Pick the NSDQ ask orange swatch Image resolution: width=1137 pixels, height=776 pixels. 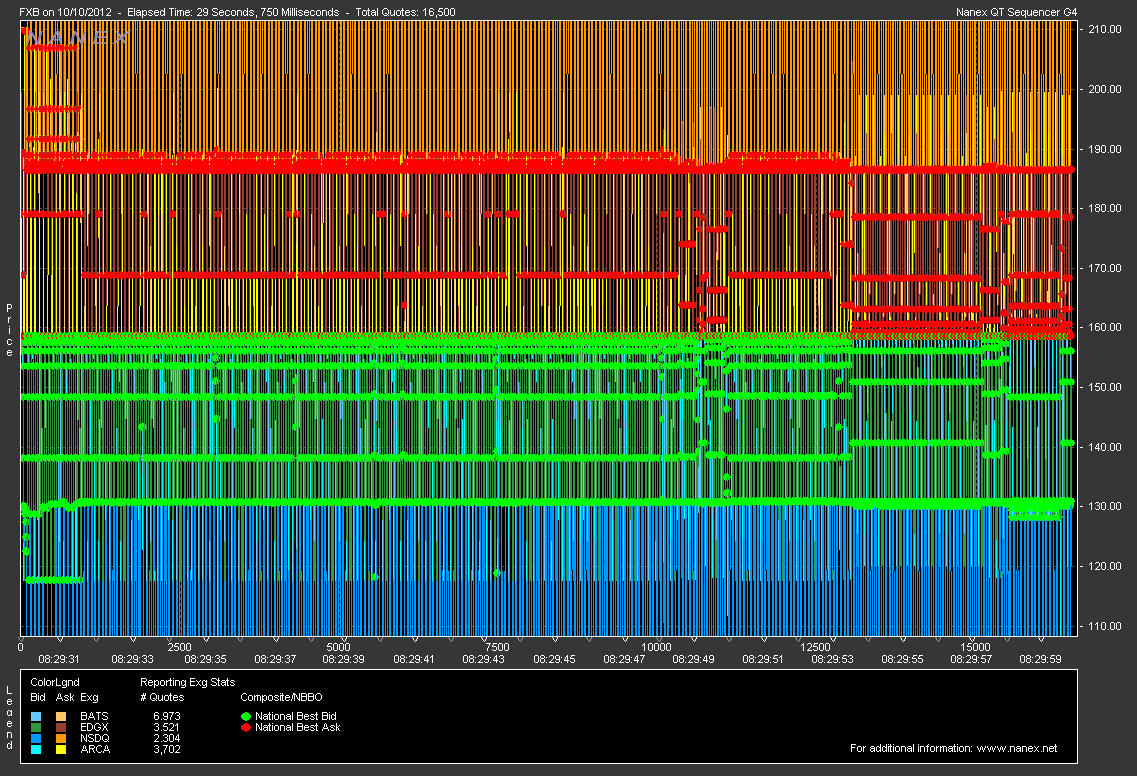[x=61, y=738]
